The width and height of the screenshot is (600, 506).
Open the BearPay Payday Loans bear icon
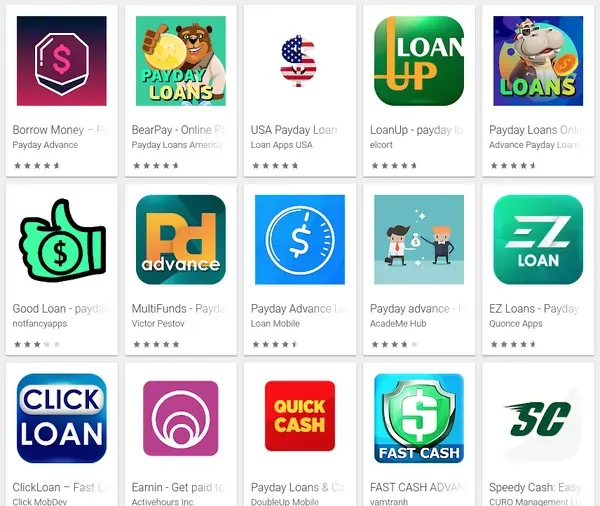[181, 61]
